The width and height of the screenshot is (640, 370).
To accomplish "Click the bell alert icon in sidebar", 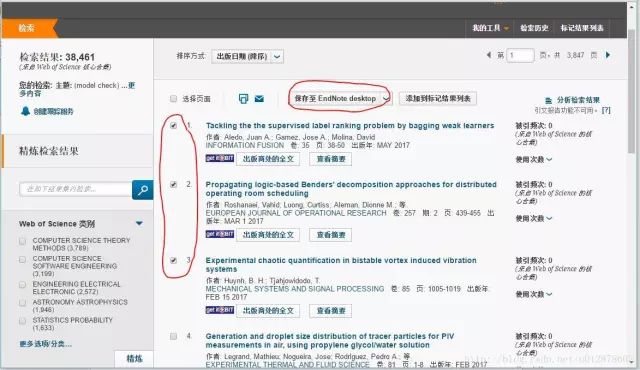I will pyautogui.click(x=25, y=111).
